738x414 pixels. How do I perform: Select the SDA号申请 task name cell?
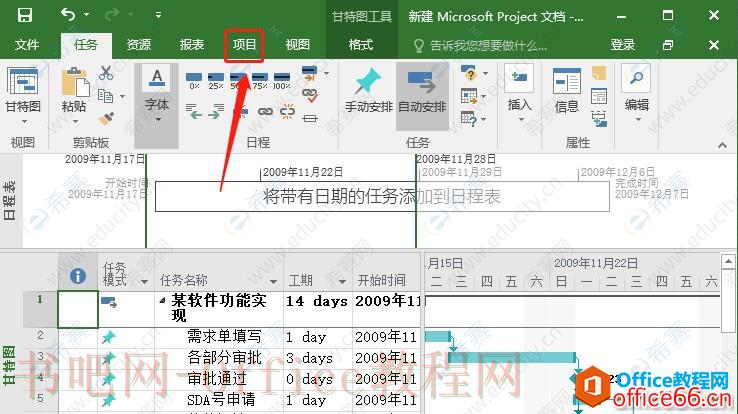click(219, 400)
